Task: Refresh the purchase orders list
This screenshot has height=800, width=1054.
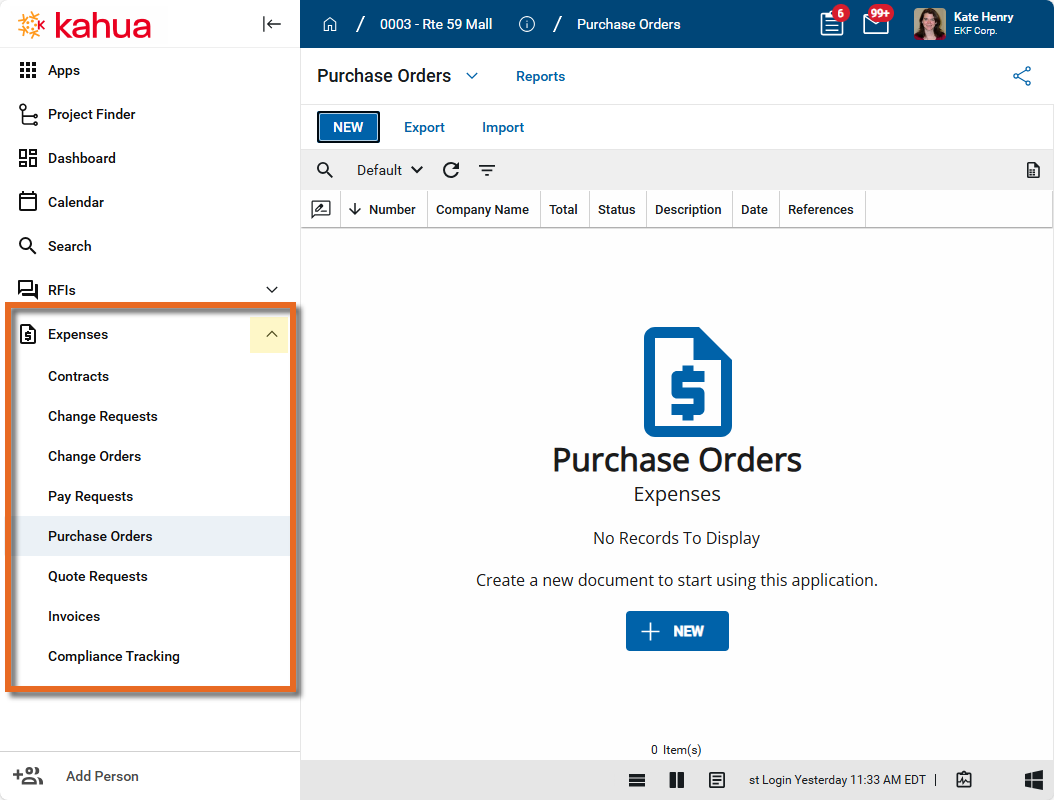Action: point(451,170)
